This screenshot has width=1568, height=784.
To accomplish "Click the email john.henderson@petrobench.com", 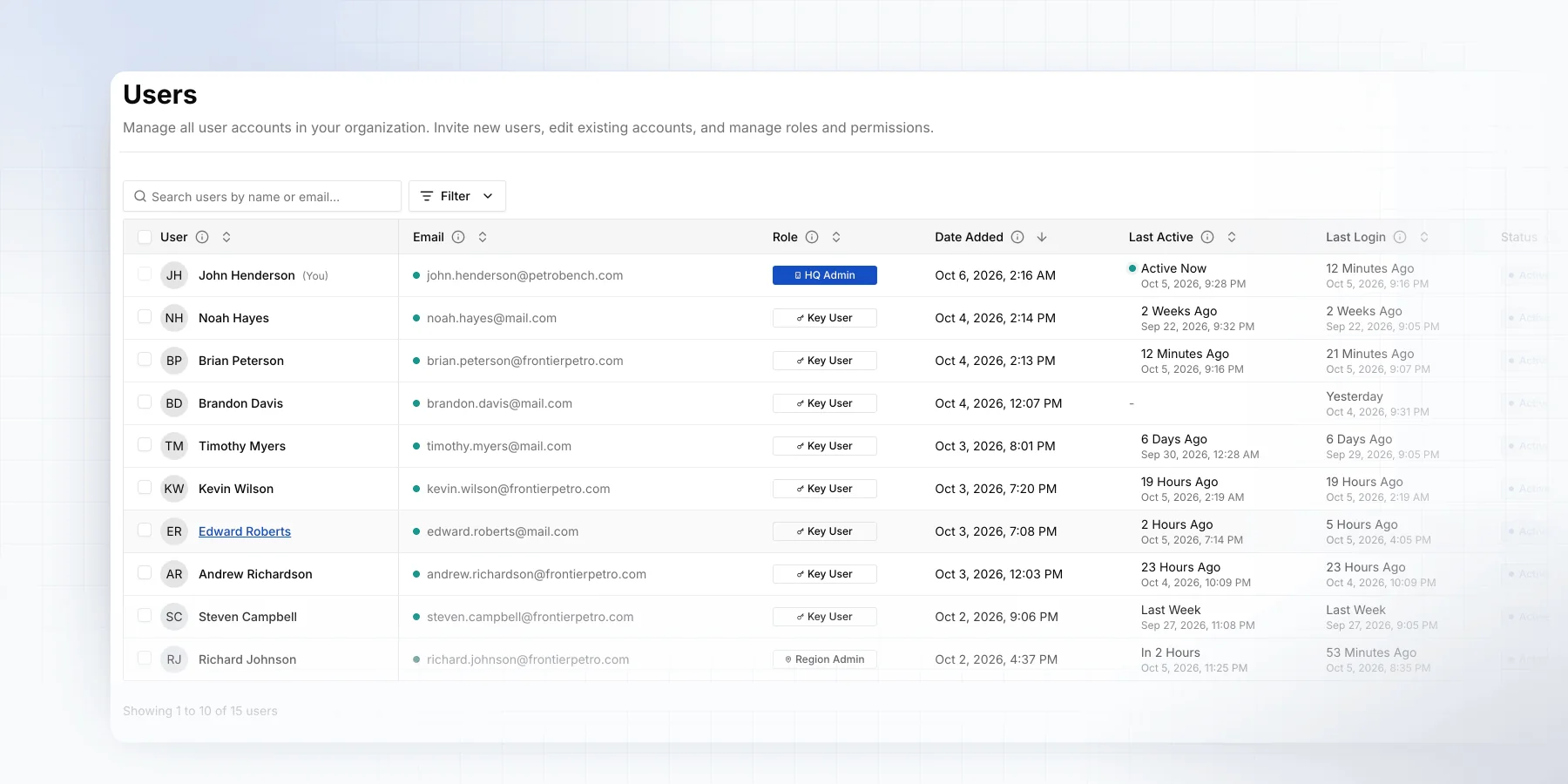I will tap(525, 275).
